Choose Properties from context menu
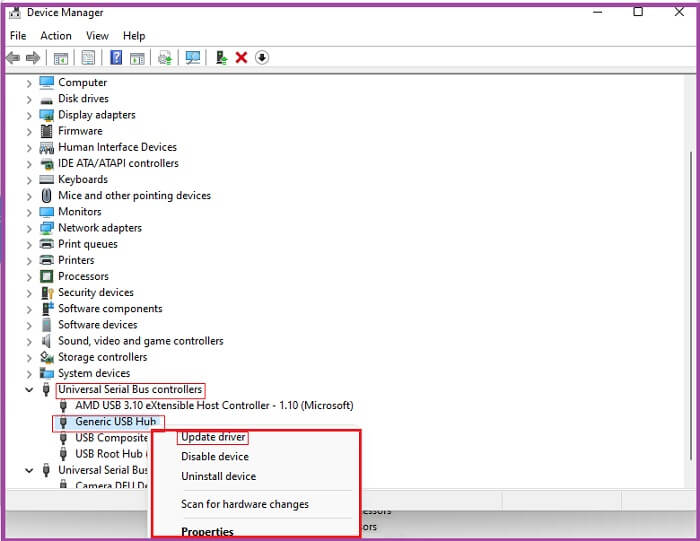This screenshot has width=700, height=541. pyautogui.click(x=207, y=531)
